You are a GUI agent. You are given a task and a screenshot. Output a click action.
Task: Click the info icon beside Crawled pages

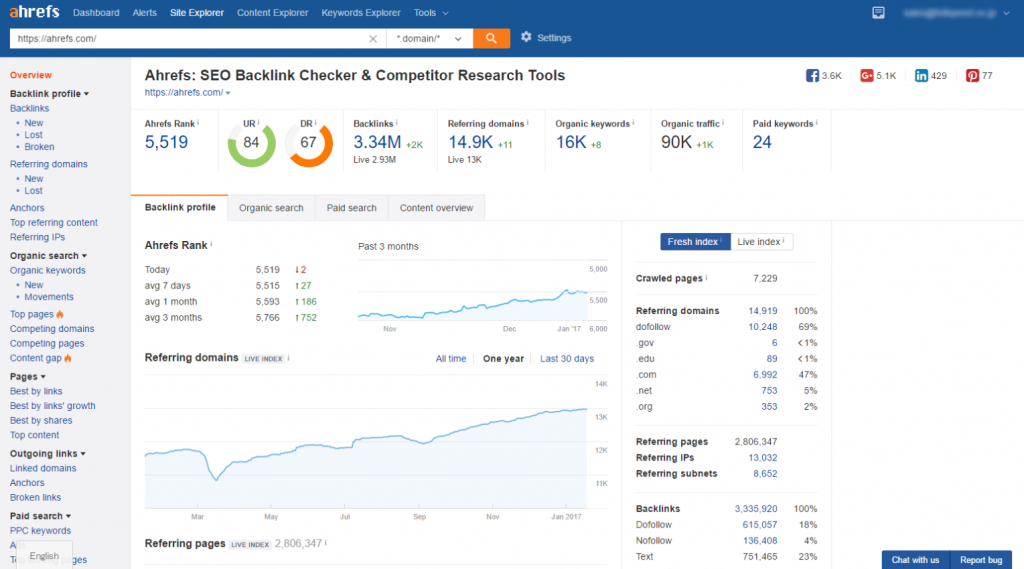coord(707,277)
